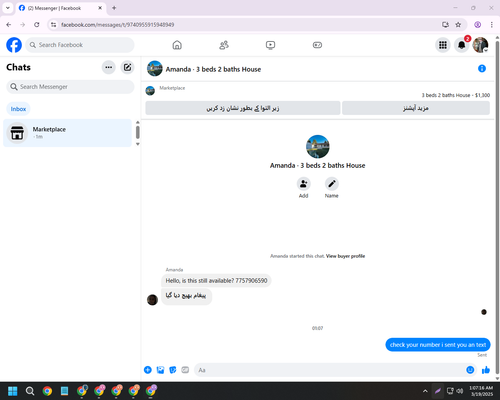500x400 pixels.
Task: Choose a GIF icon in composer
Action: coord(185,370)
